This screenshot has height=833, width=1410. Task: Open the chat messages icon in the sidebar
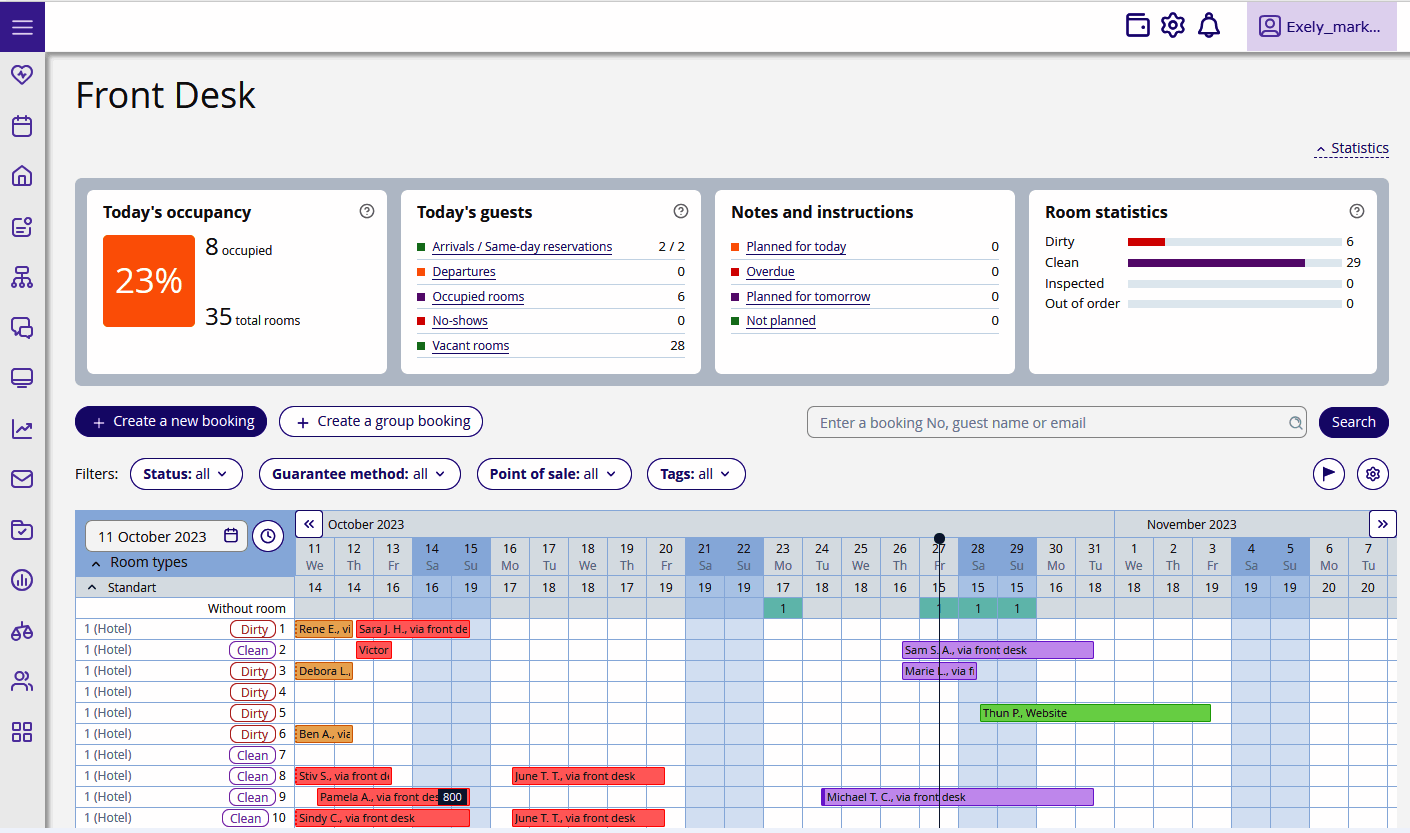tap(22, 328)
